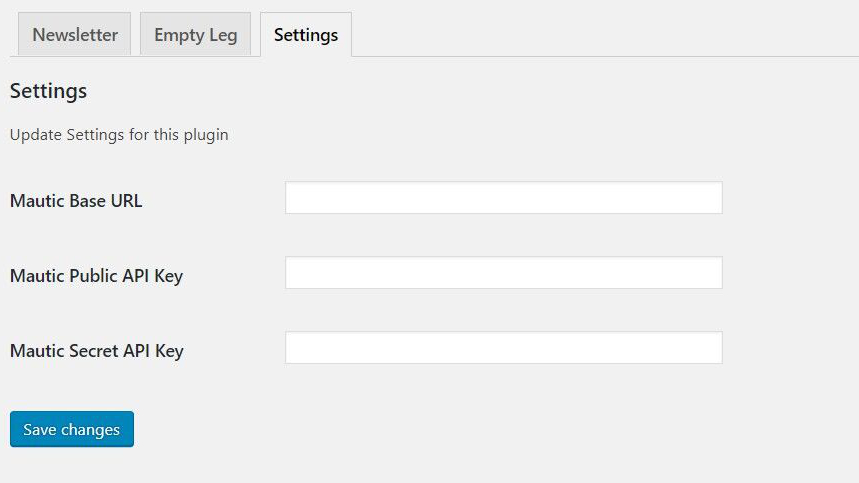Screen dimensions: 859x483
Task: Go to the Newsletter section
Action: click(75, 35)
